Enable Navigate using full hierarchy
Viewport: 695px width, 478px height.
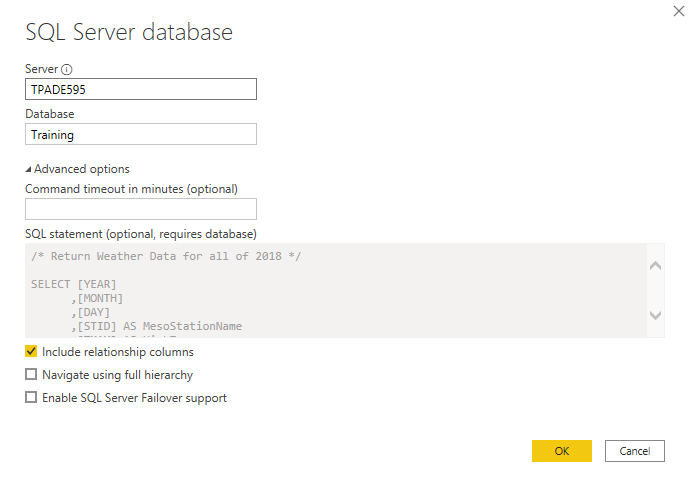pos(31,375)
